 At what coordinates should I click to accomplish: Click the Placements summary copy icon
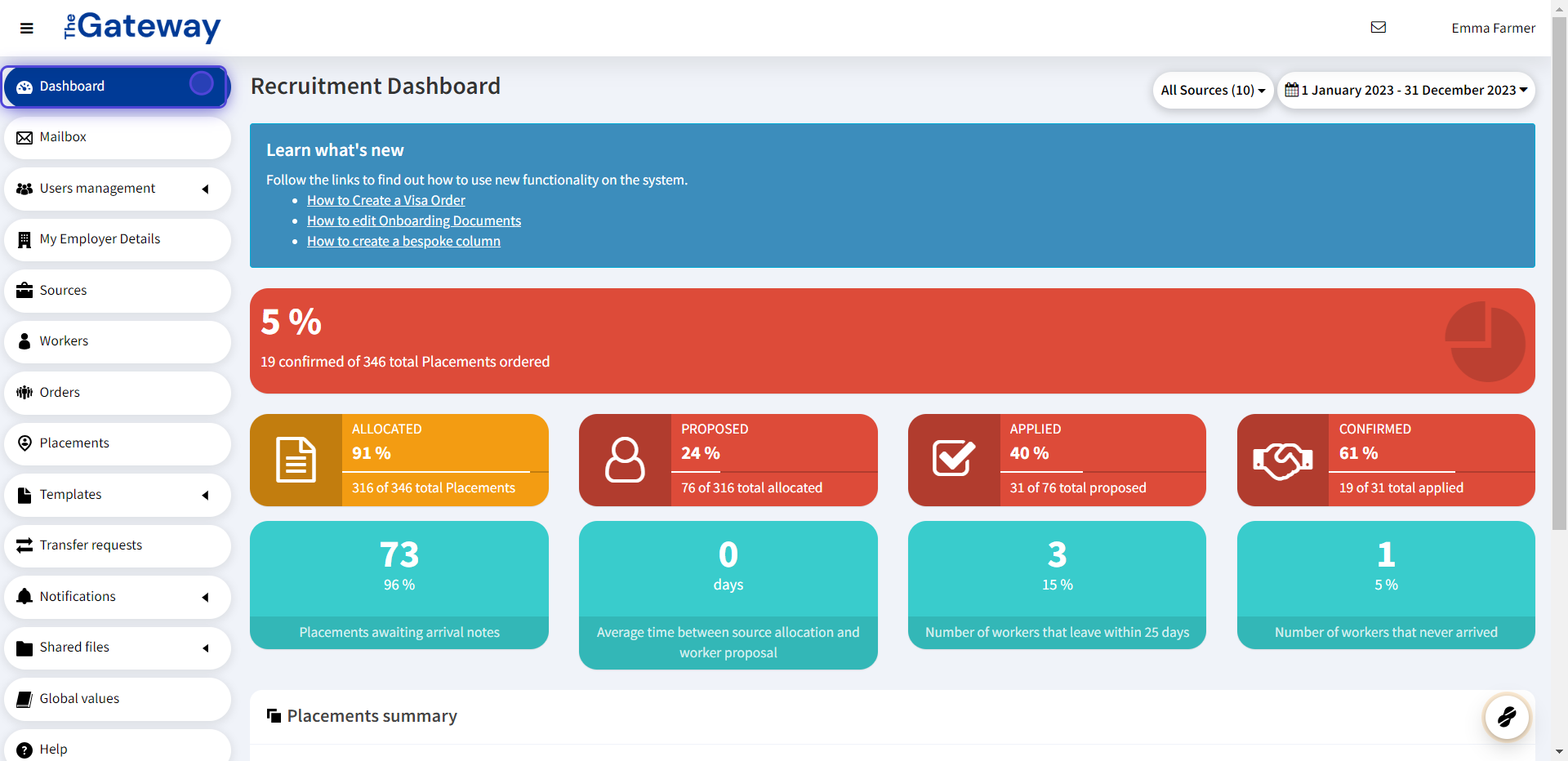click(x=274, y=716)
